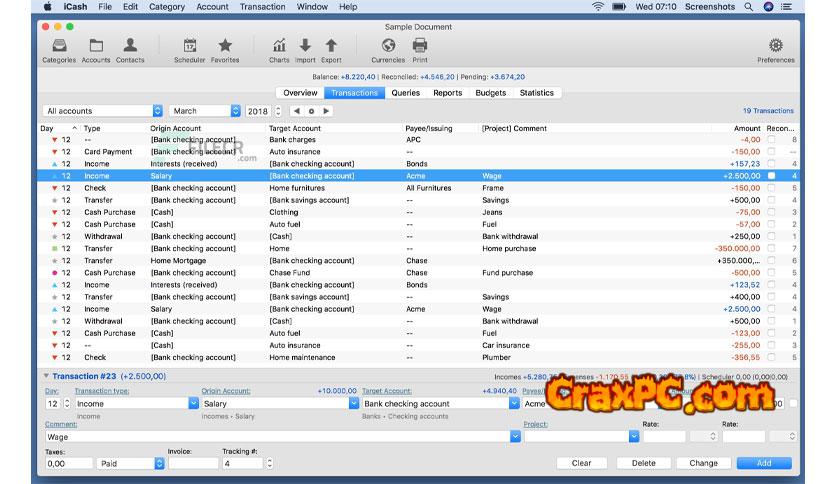Open the All accounts dropdown
The height and width of the screenshot is (484, 836).
tap(103, 111)
